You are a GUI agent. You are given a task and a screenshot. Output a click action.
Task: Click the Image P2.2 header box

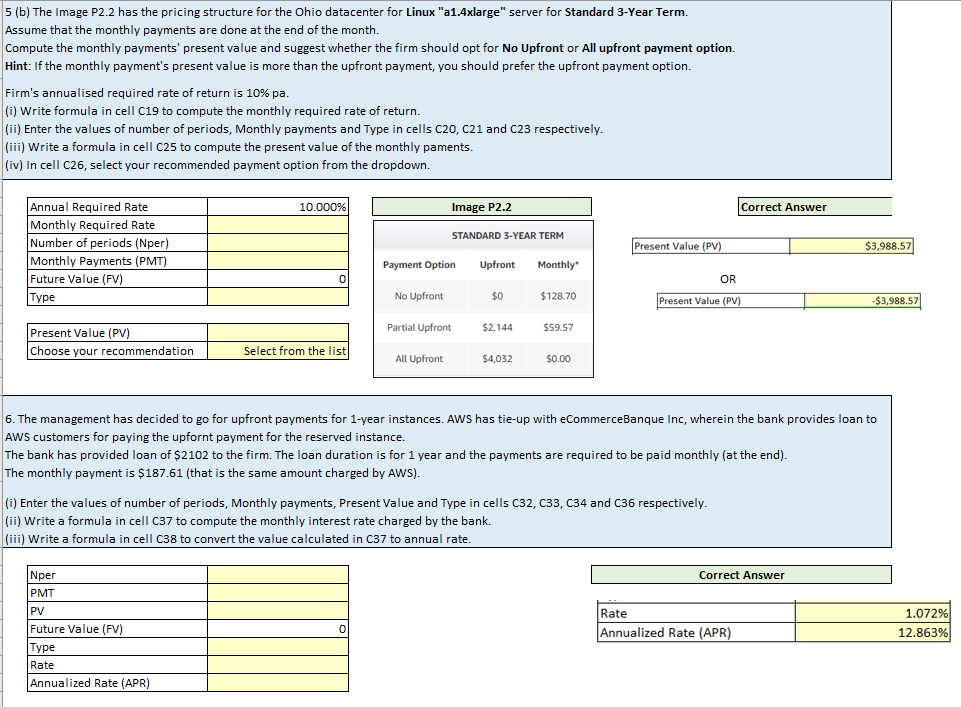[x=481, y=206]
